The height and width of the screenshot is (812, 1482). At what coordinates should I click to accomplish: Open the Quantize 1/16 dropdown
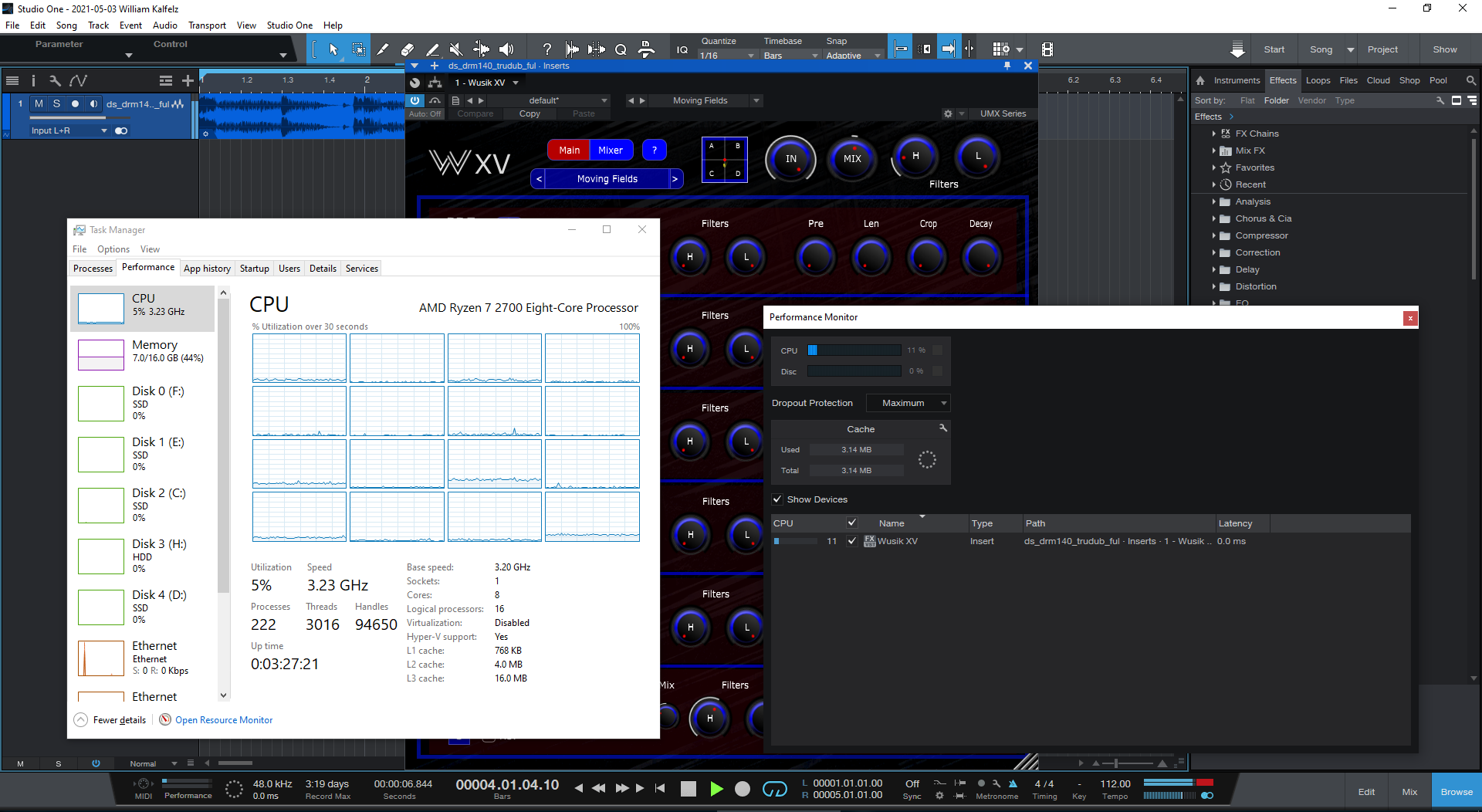click(727, 56)
